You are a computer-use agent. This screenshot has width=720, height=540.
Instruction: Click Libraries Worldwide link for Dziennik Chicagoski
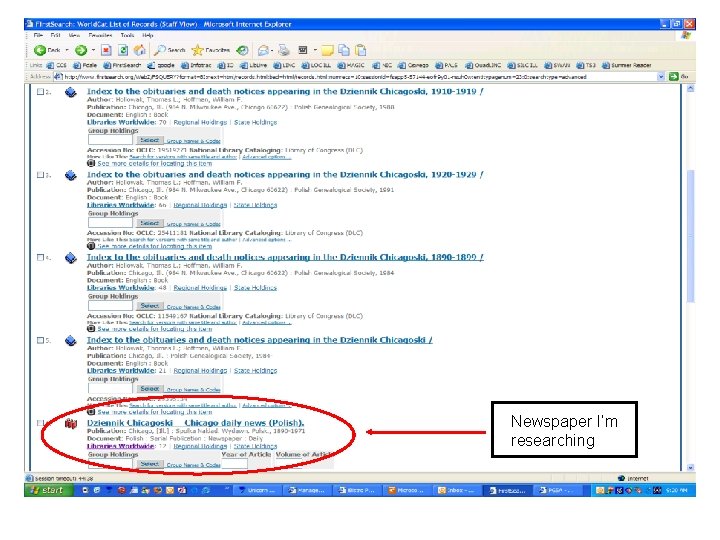click(x=121, y=446)
